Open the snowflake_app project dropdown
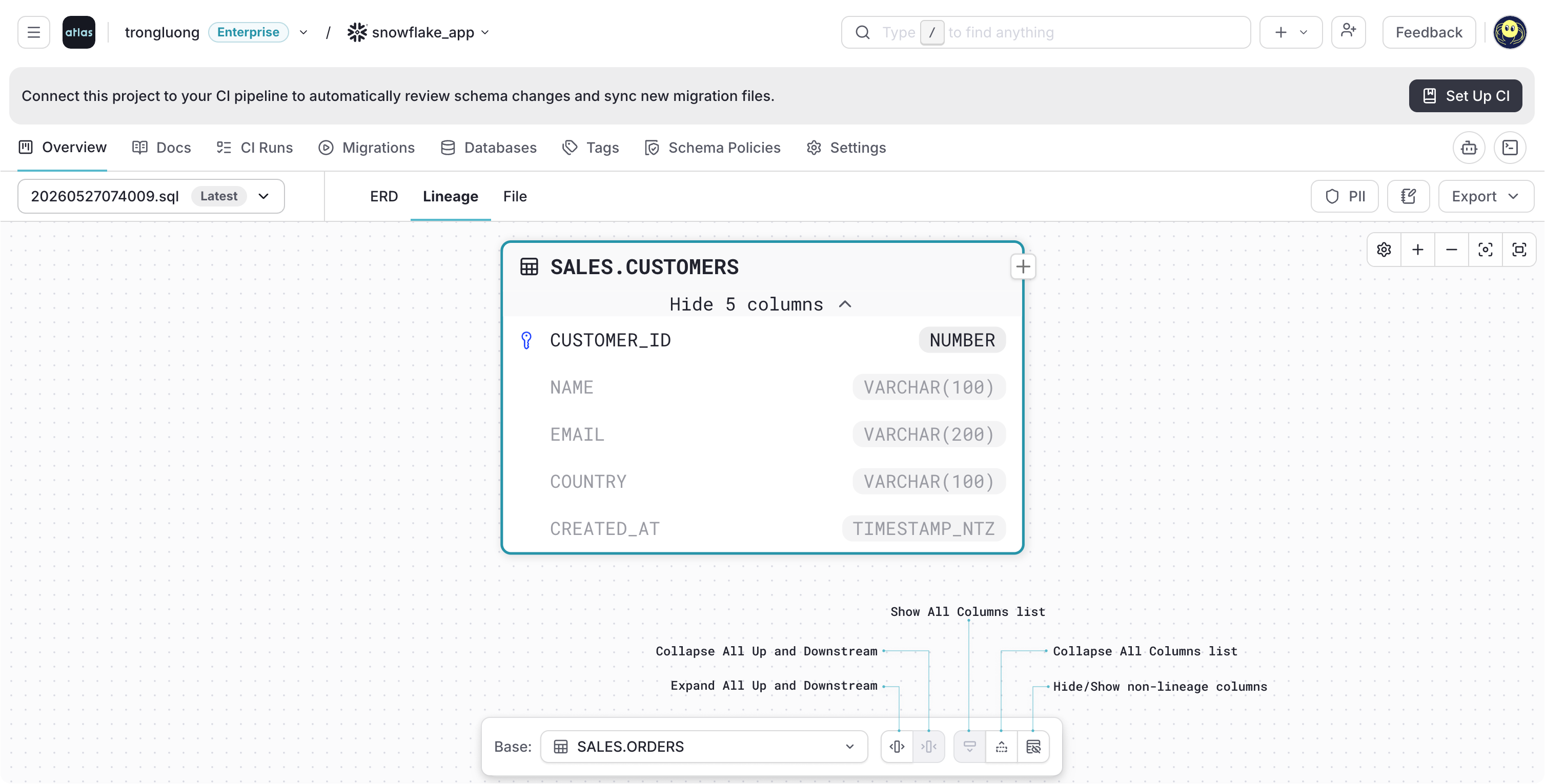This screenshot has width=1545, height=784. tap(485, 32)
